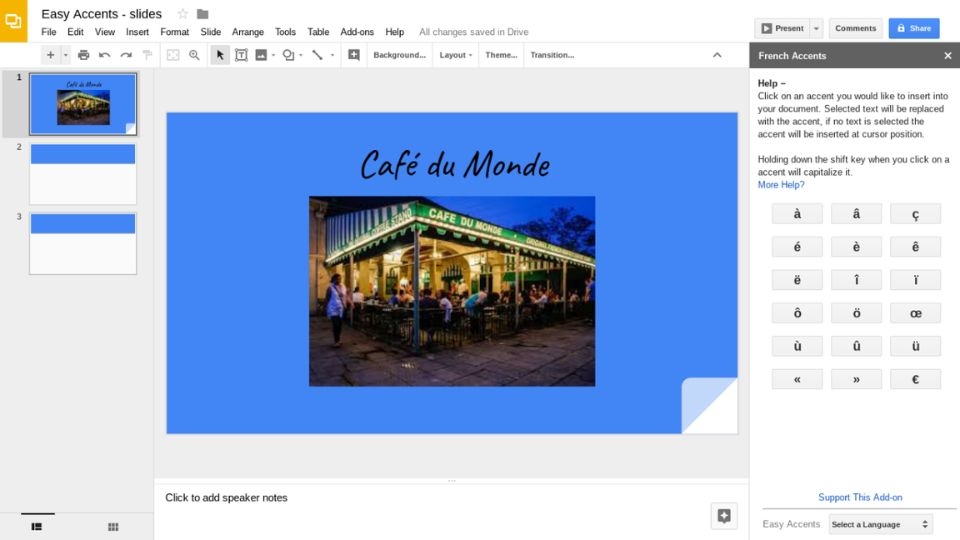Select the text box tool

pos(241,55)
